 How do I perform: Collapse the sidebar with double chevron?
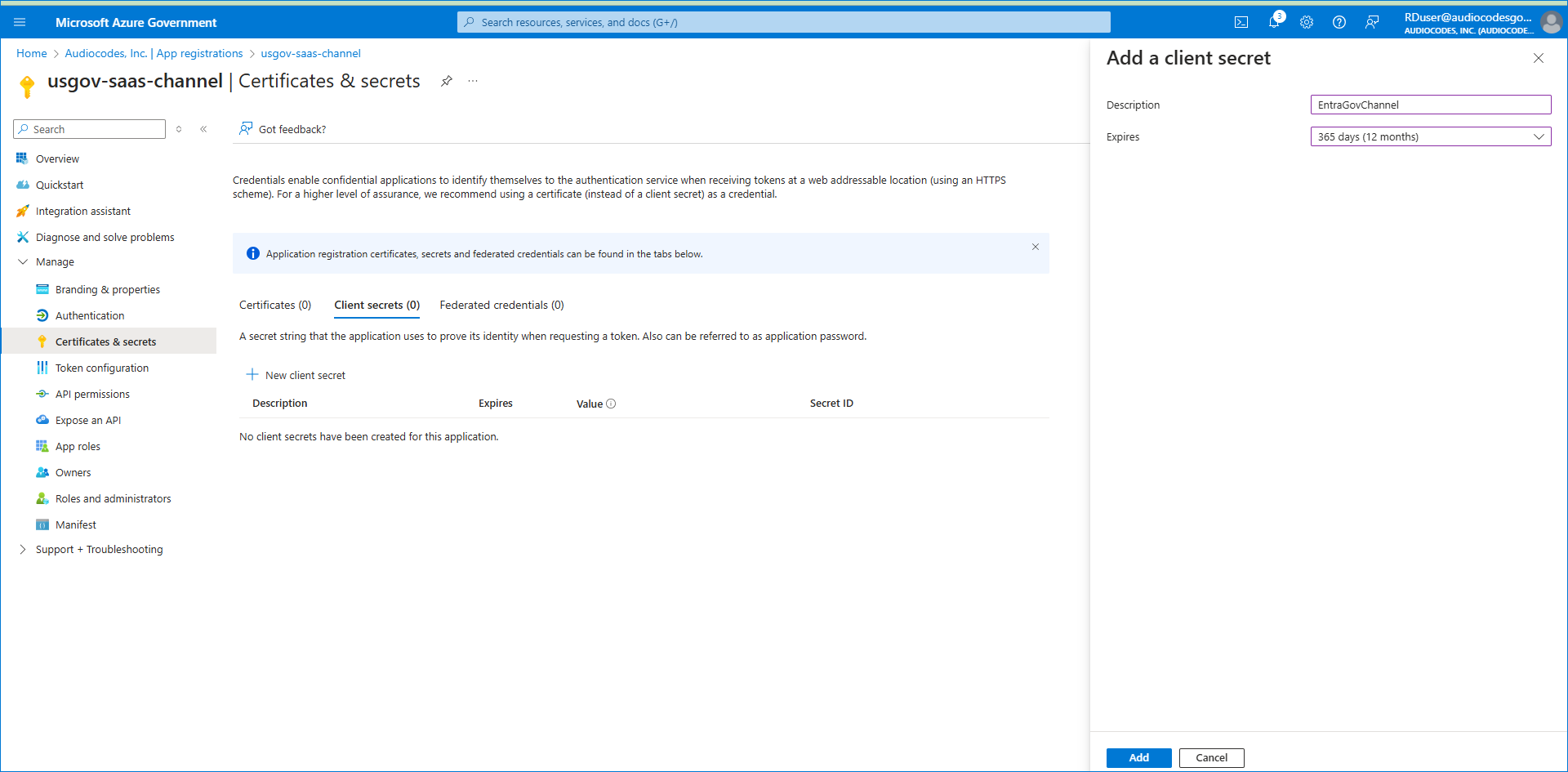tap(203, 129)
